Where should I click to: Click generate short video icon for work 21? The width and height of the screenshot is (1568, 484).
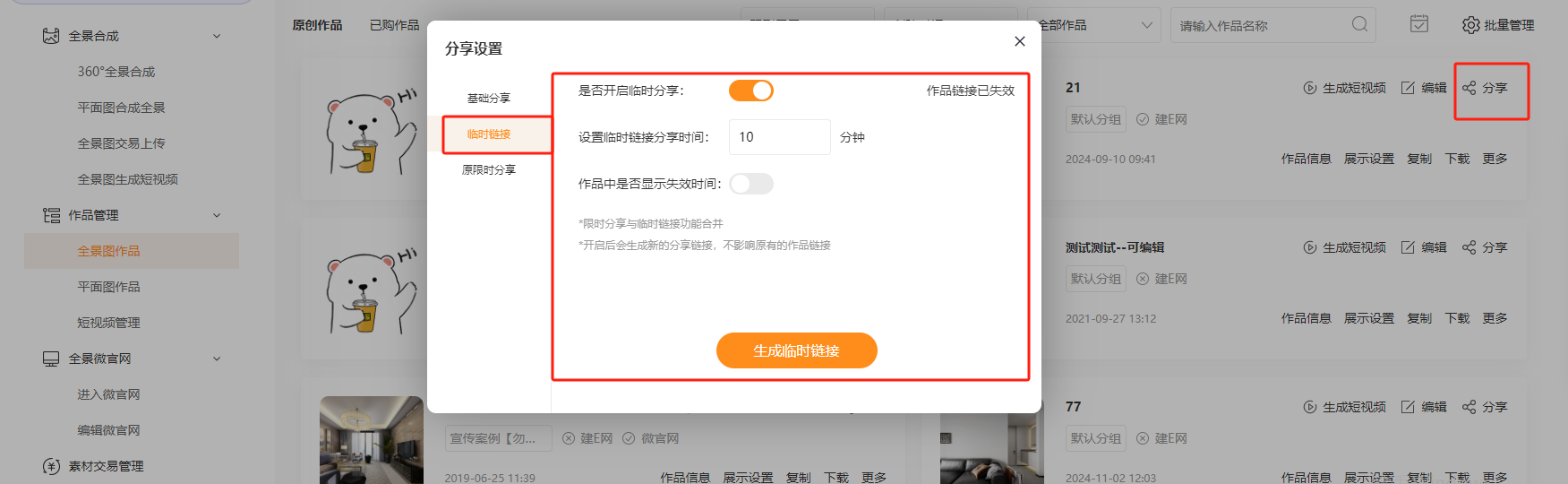pyautogui.click(x=1309, y=88)
